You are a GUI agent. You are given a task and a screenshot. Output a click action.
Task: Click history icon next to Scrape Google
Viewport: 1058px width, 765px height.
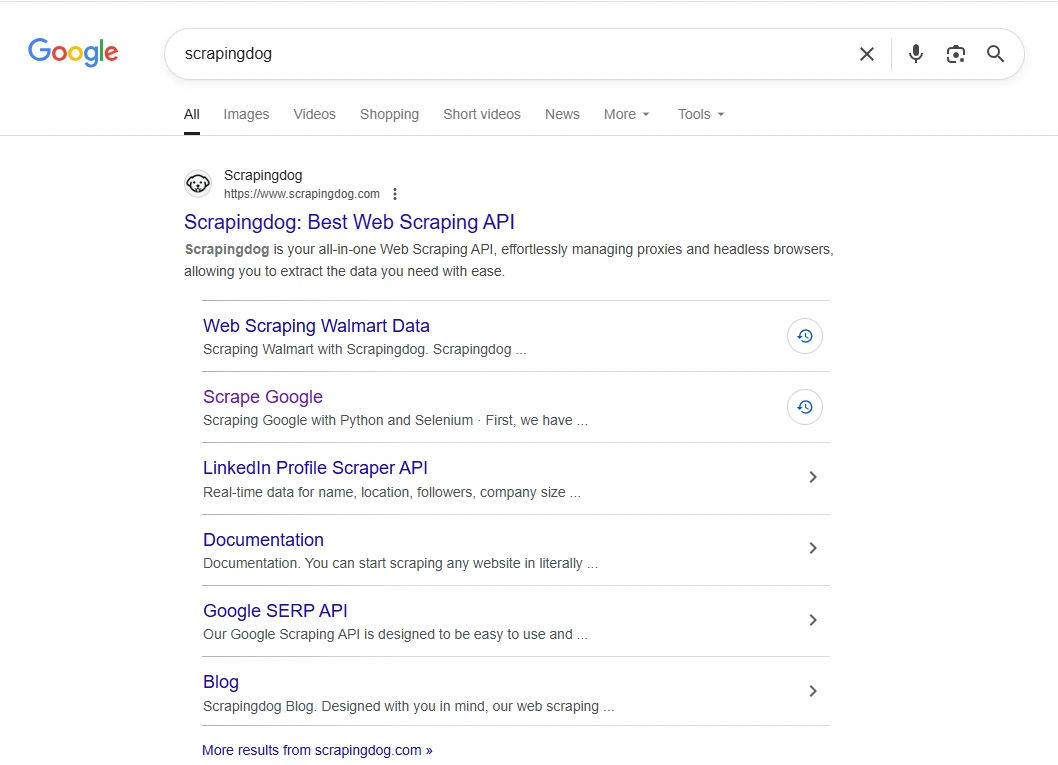point(805,407)
